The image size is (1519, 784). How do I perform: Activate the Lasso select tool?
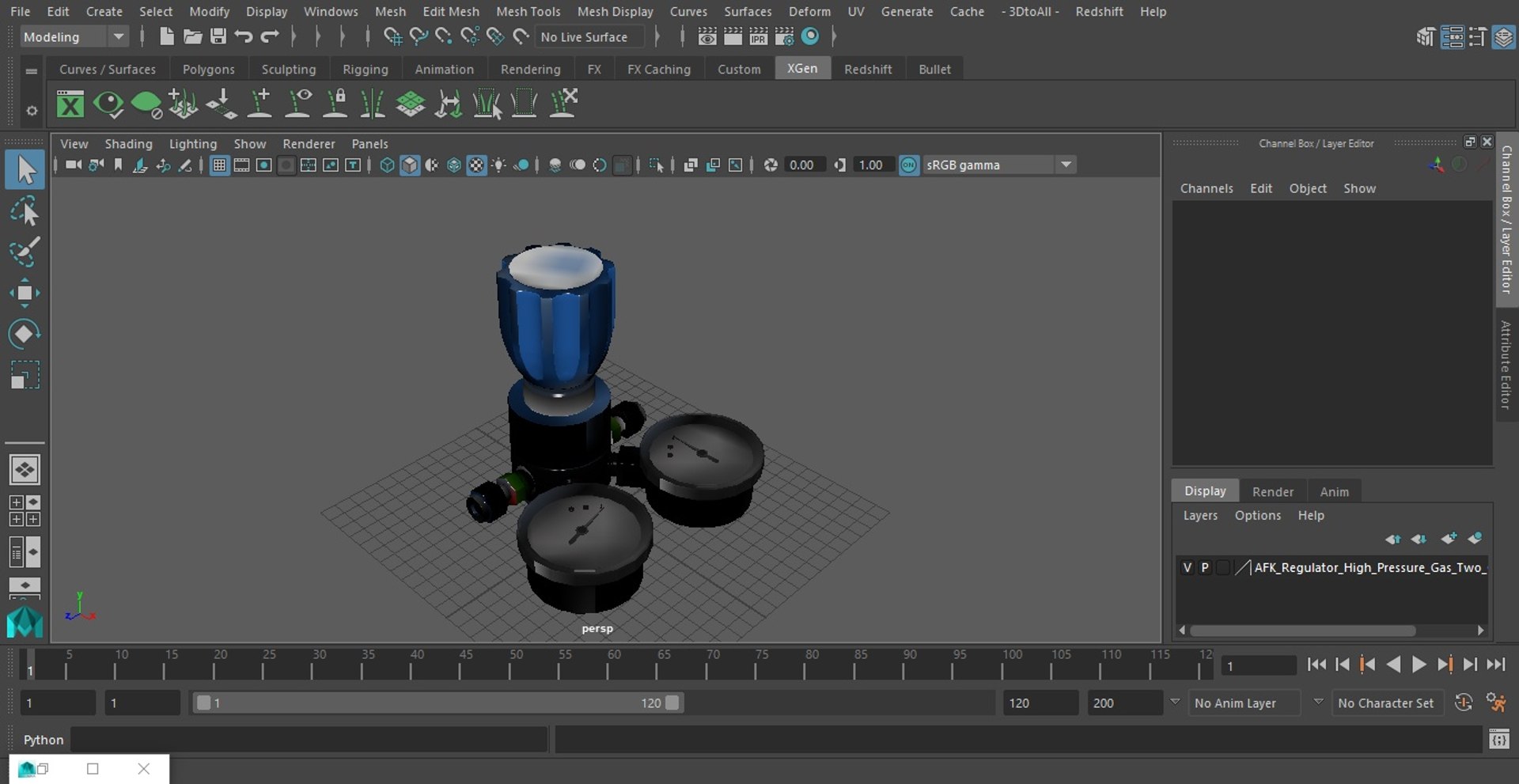pos(25,211)
